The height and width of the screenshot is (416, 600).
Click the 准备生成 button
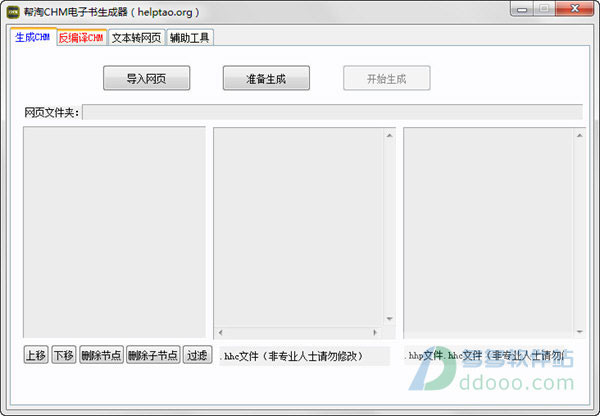[x=266, y=78]
